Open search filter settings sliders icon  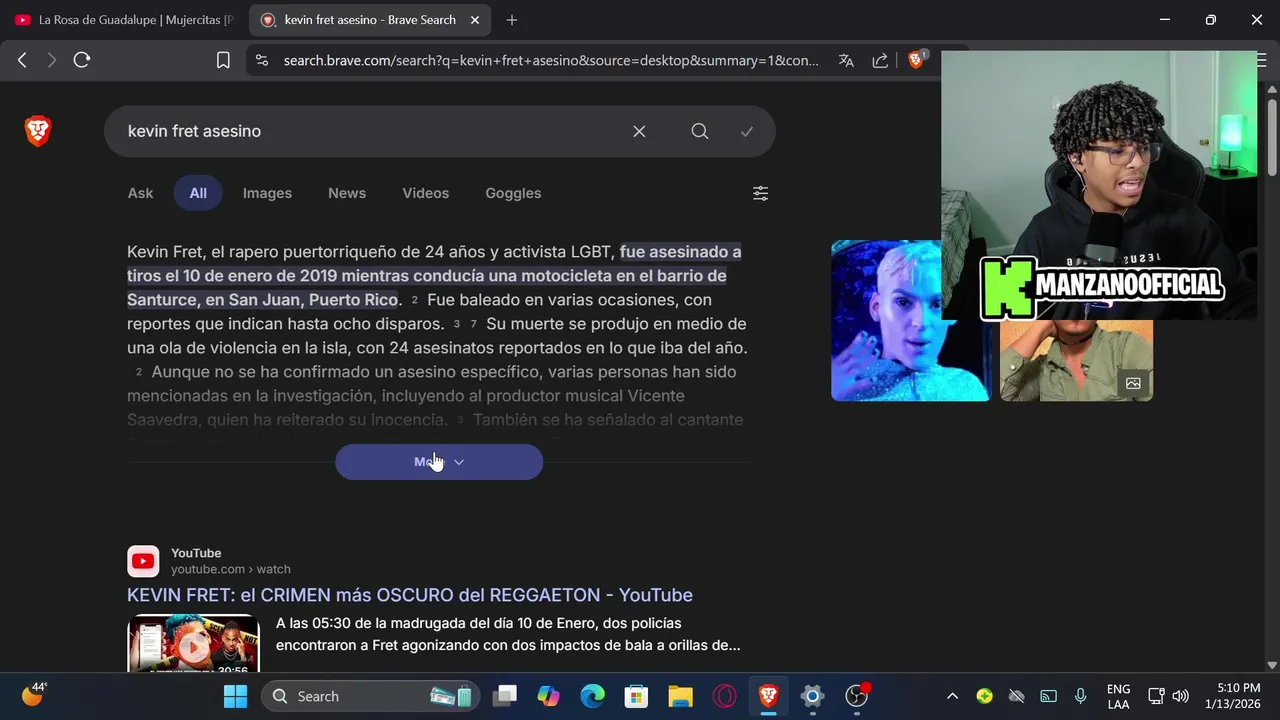pos(760,193)
